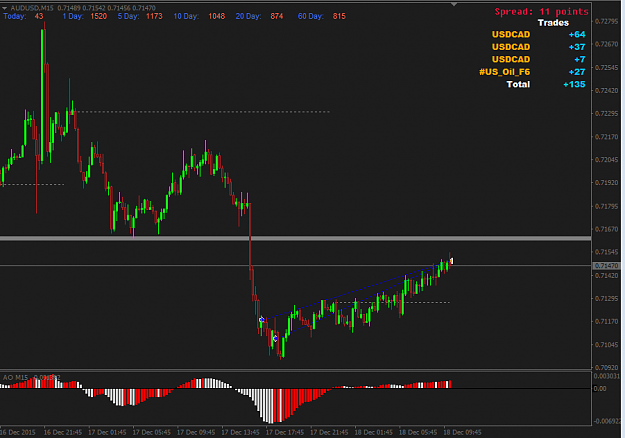Select the '20 Day:' range label
The height and width of the screenshot is (438, 625).
click(248, 16)
